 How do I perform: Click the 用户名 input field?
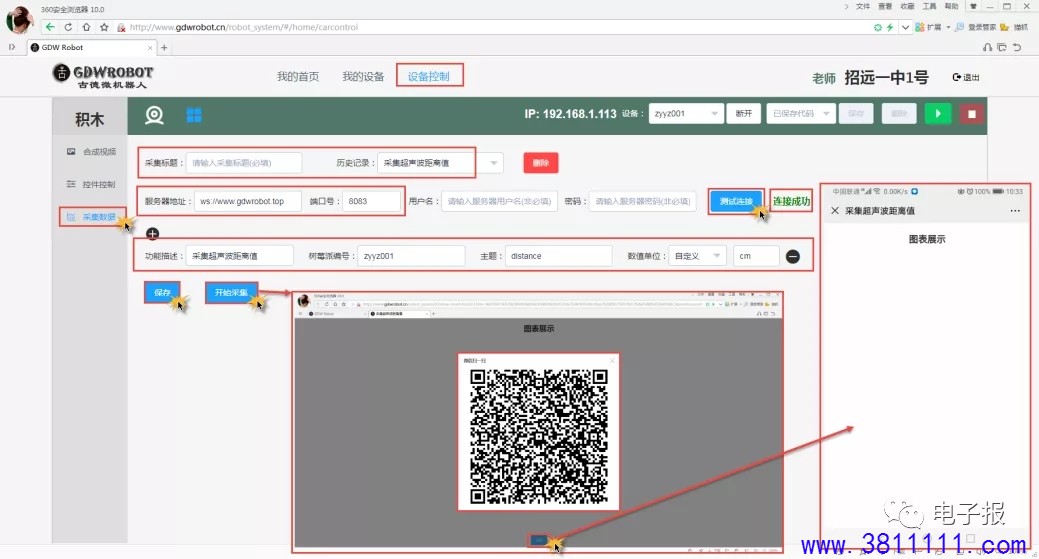pos(499,201)
